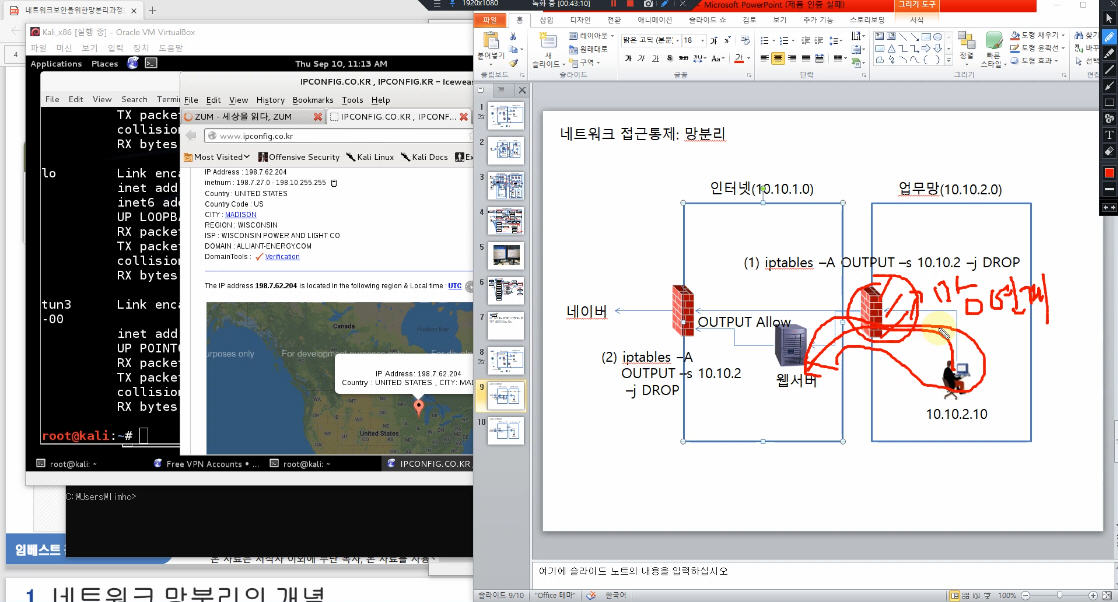Image resolution: width=1118 pixels, height=602 pixels.
Task: Open the Arrange tool in Drawing group
Action: click(966, 47)
